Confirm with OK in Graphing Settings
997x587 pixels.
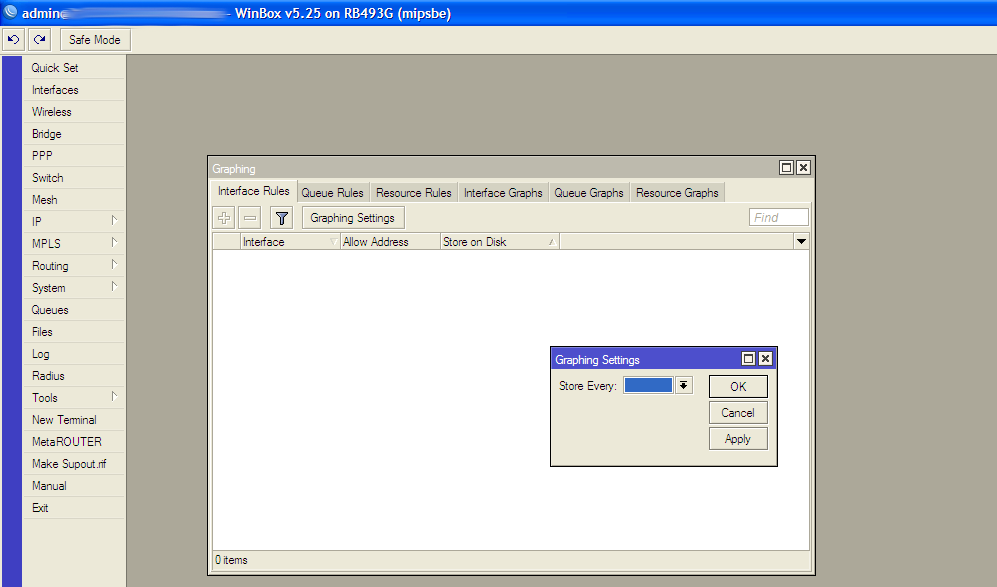point(738,387)
